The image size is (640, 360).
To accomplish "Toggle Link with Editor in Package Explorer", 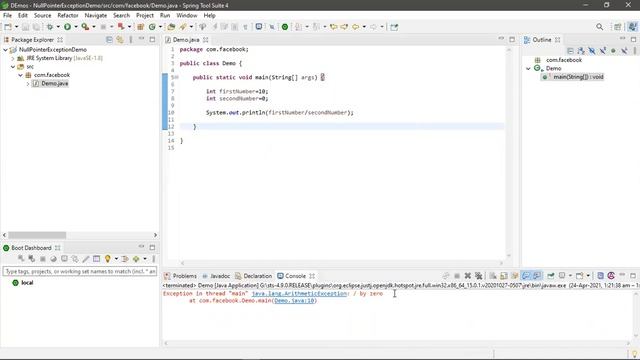I will [x=120, y=40].
